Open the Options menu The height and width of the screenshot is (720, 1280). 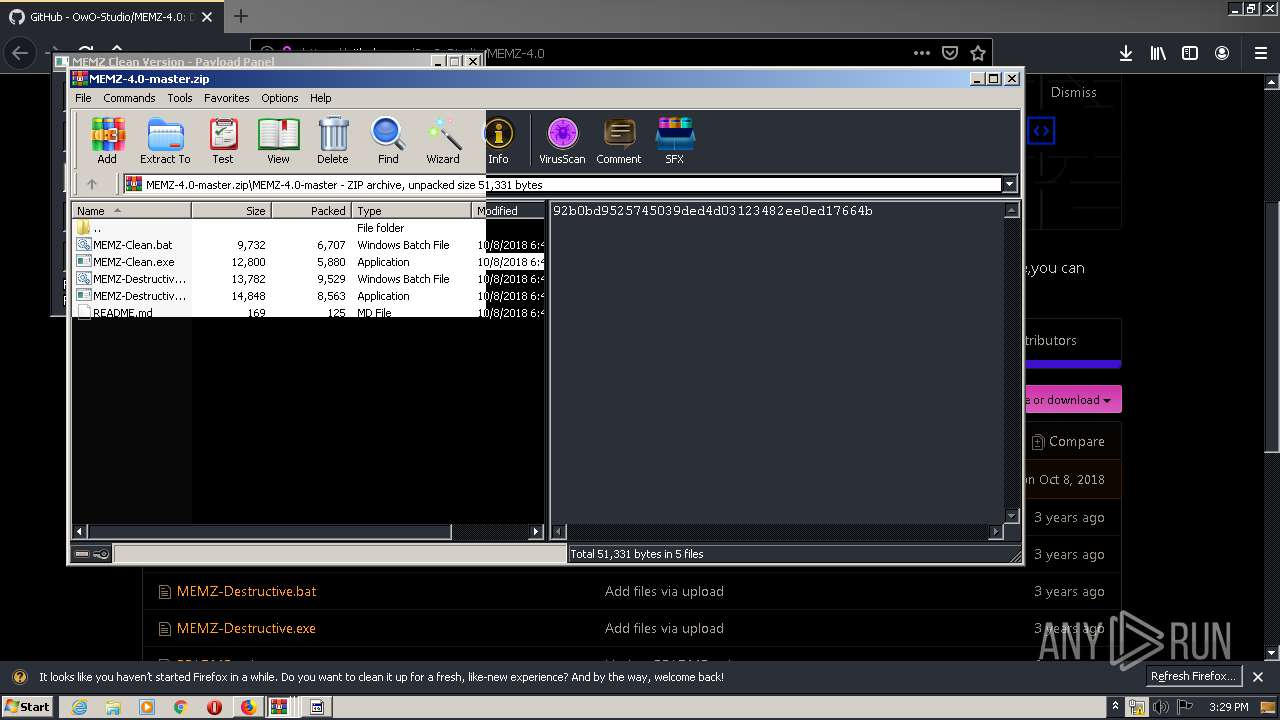coord(280,98)
